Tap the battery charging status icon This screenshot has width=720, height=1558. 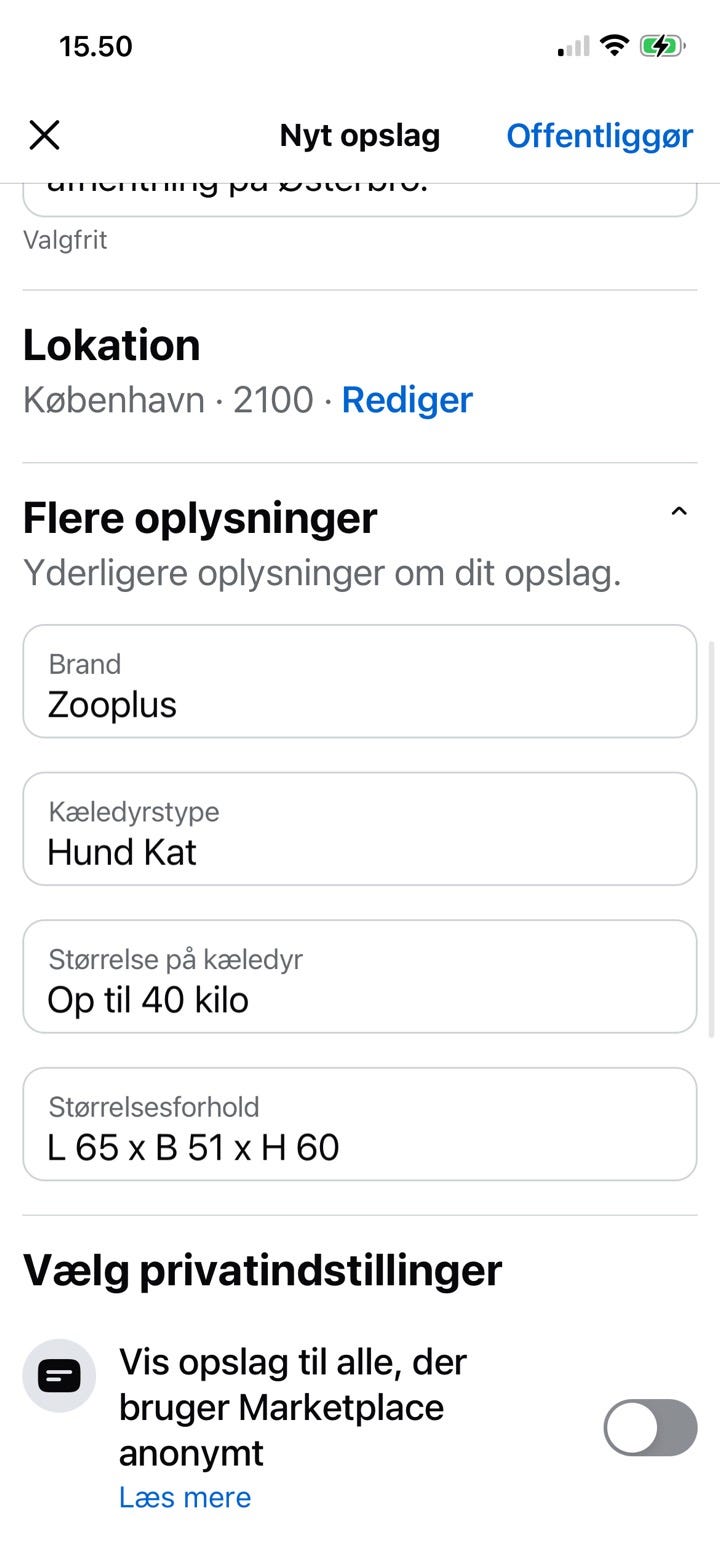(662, 46)
